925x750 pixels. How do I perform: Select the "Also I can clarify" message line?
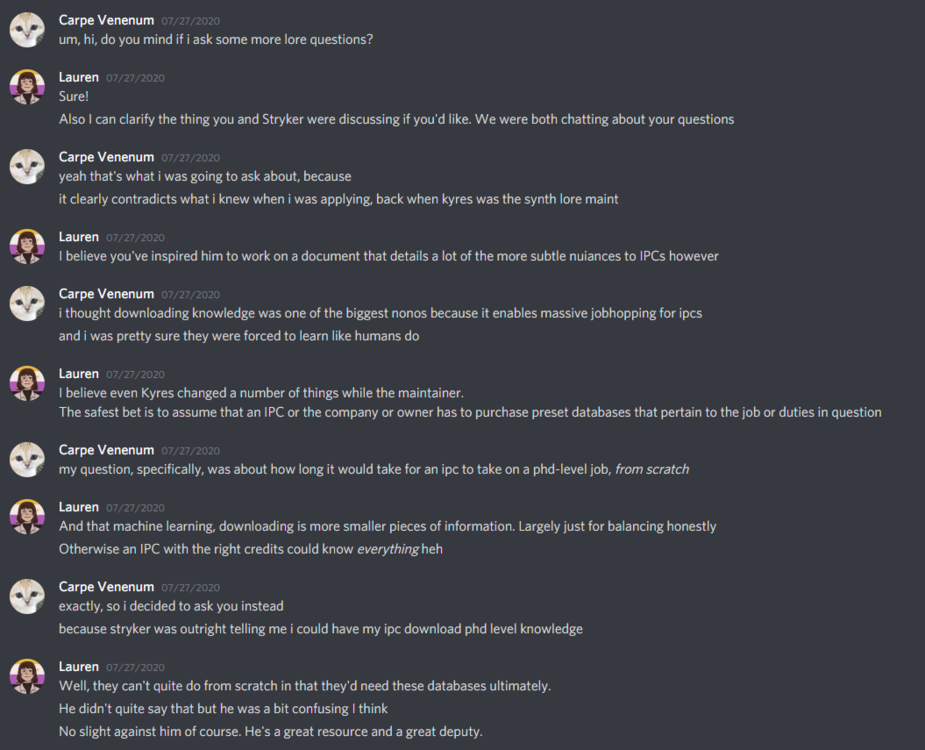[x=396, y=119]
